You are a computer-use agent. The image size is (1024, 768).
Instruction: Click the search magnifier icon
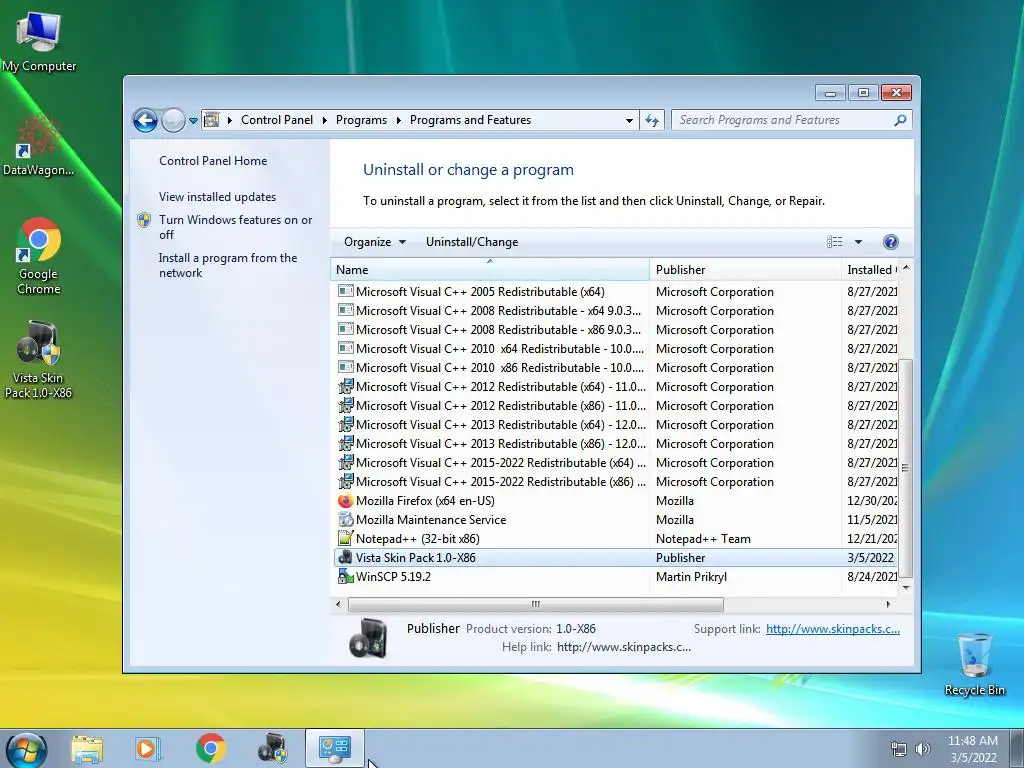point(900,120)
